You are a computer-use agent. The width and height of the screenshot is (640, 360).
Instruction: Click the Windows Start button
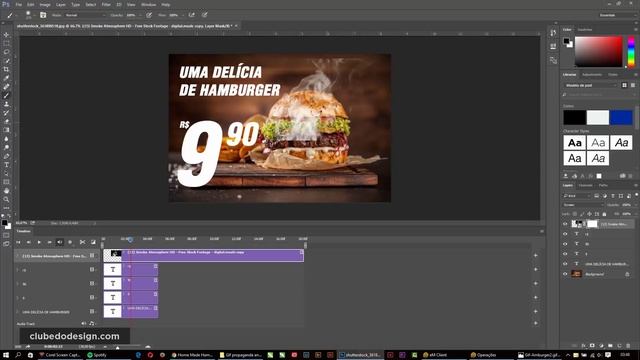point(6,355)
